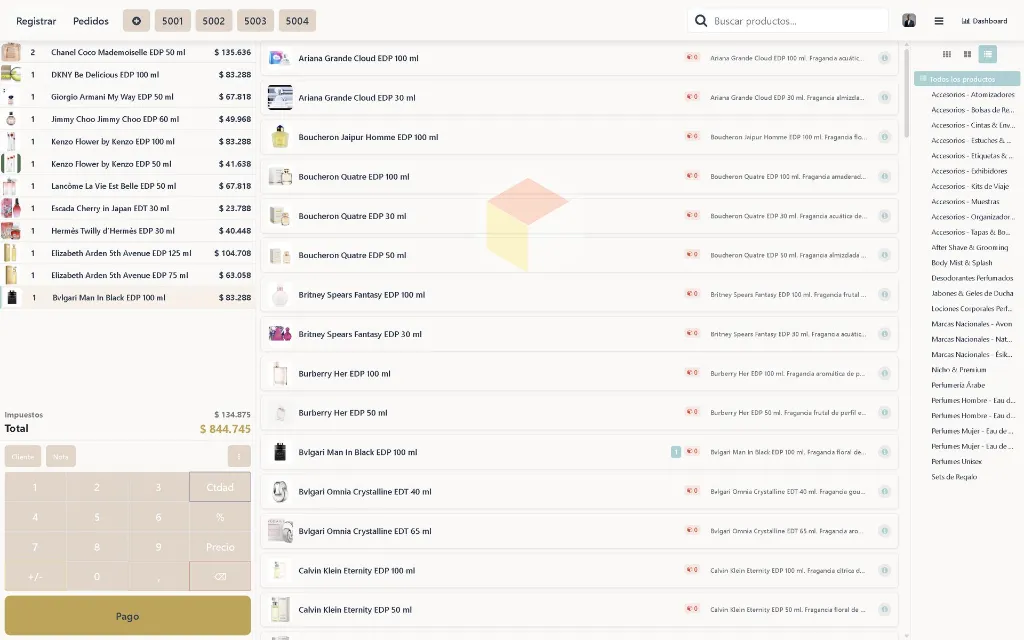
Task: Show info for Burberry Her EDP 50 ml
Action: (884, 413)
